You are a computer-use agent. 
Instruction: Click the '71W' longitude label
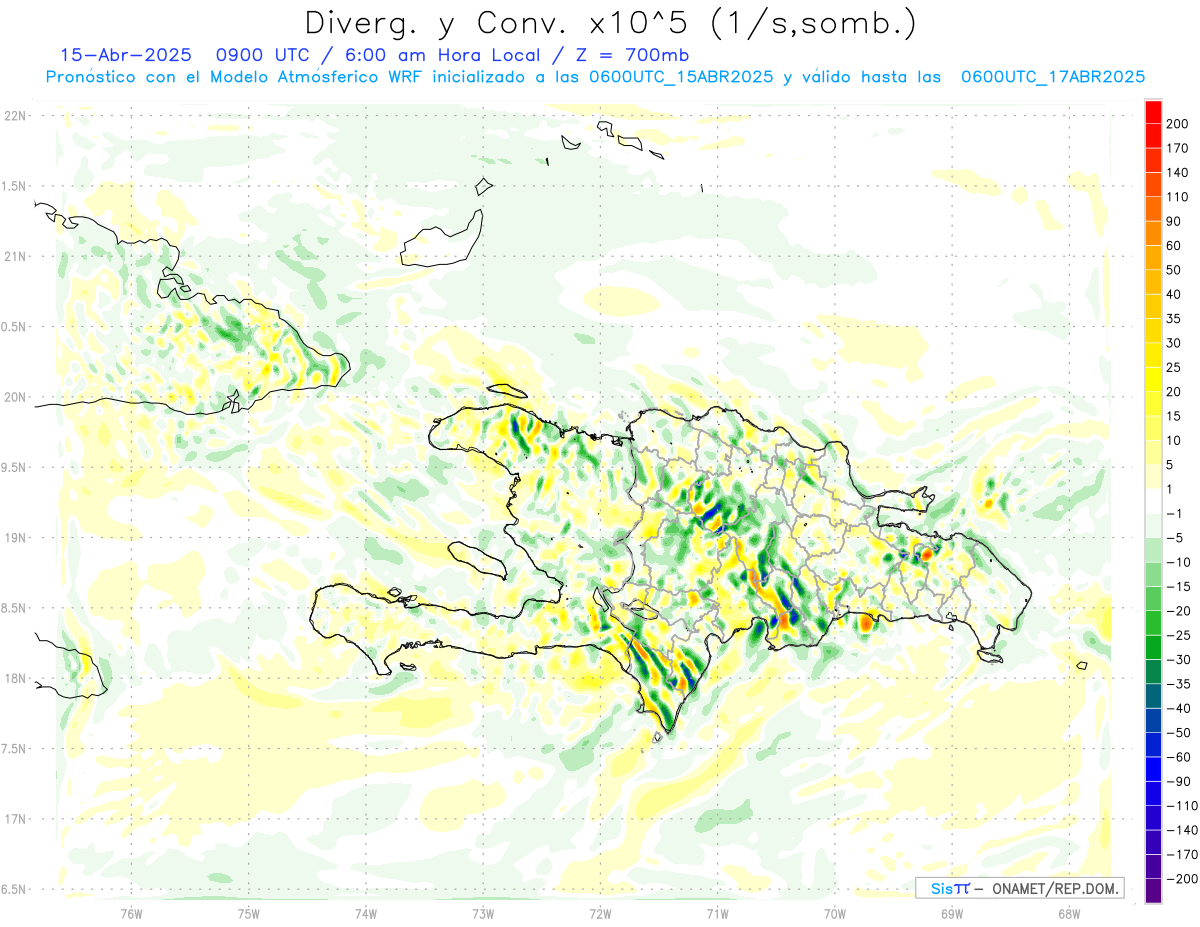(717, 913)
